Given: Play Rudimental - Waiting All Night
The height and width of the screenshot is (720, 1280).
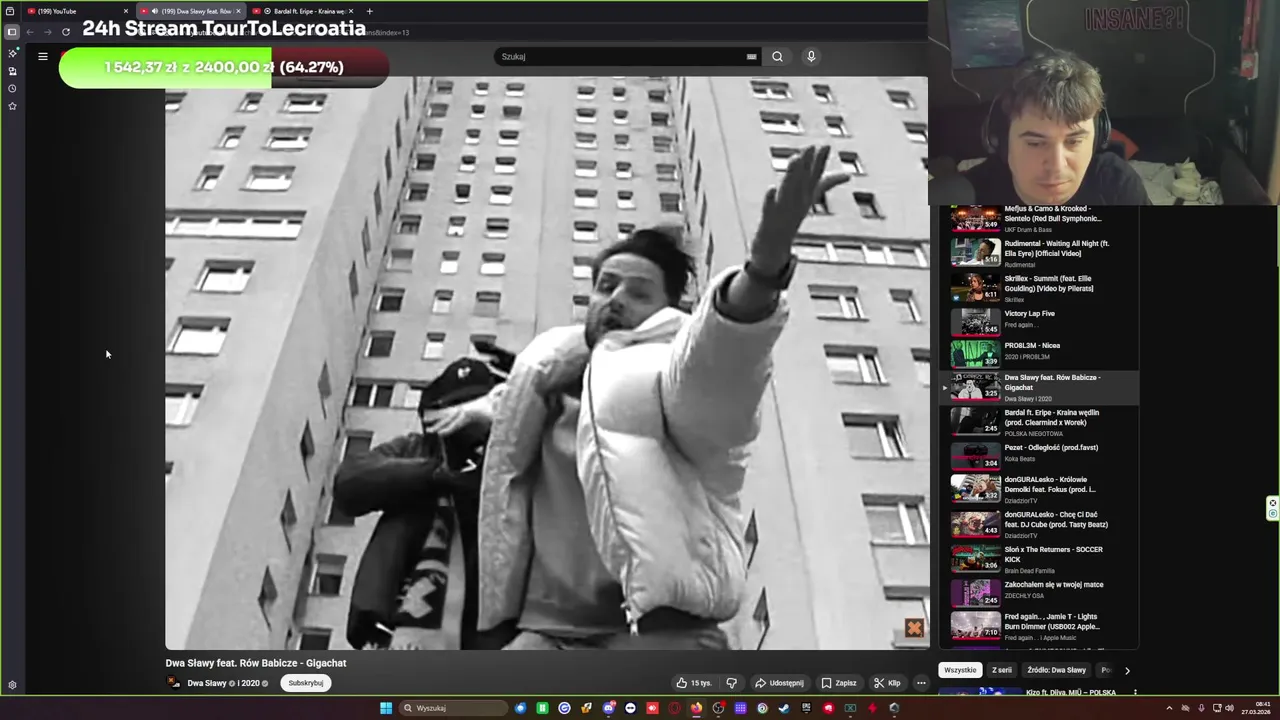Looking at the screenshot, I should 1040,253.
